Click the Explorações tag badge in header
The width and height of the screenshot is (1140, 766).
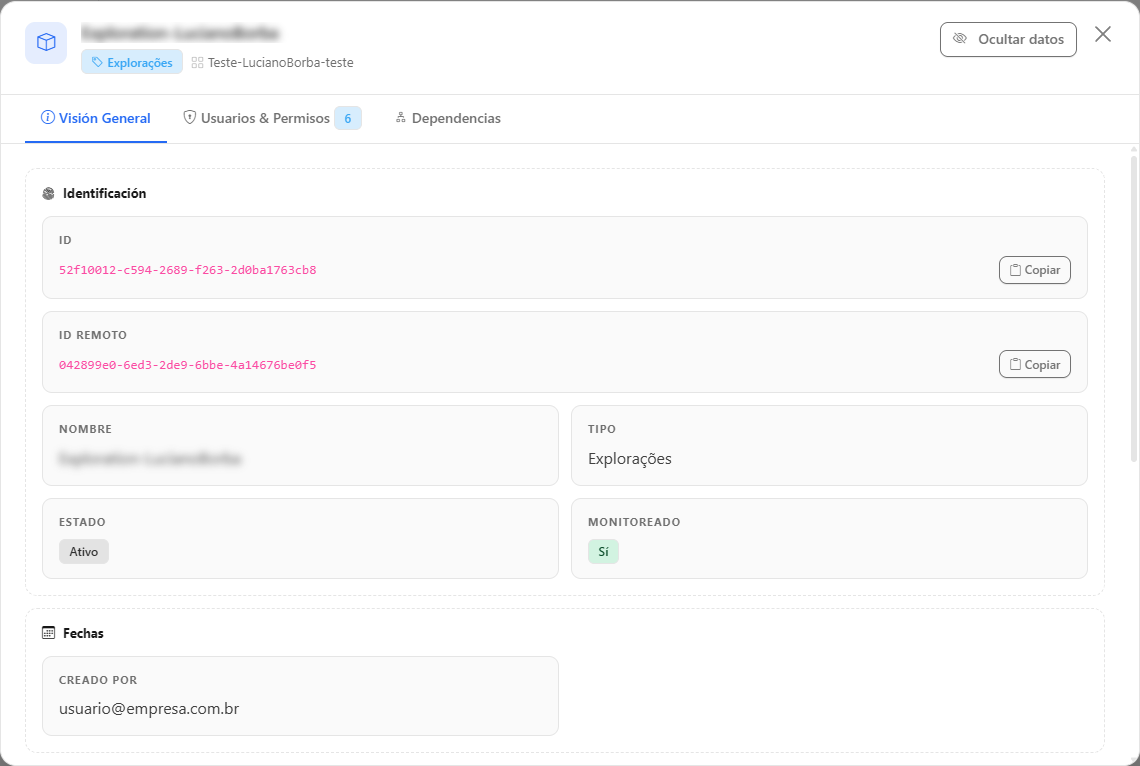[x=132, y=63]
